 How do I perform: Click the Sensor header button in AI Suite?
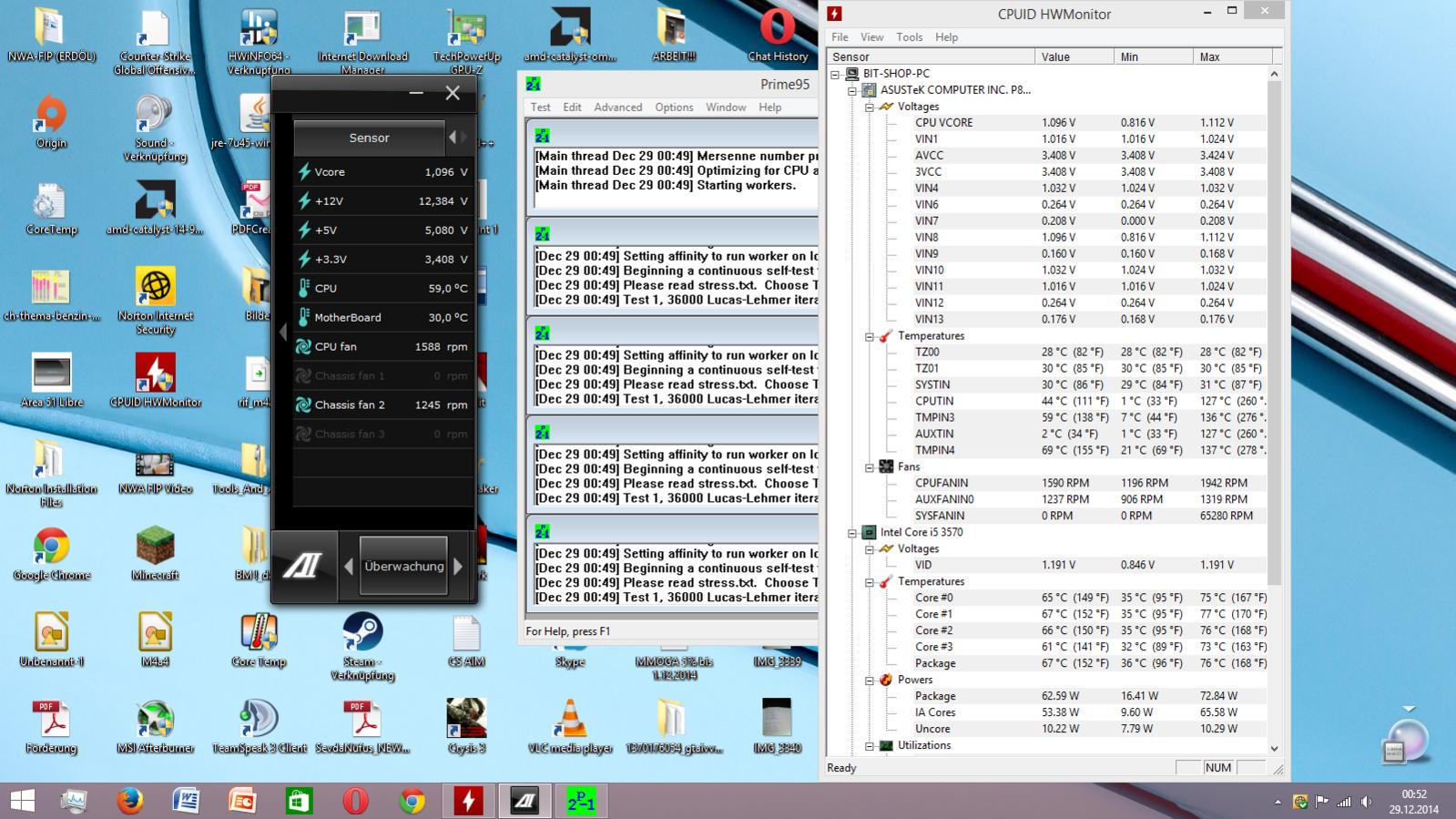(x=369, y=138)
